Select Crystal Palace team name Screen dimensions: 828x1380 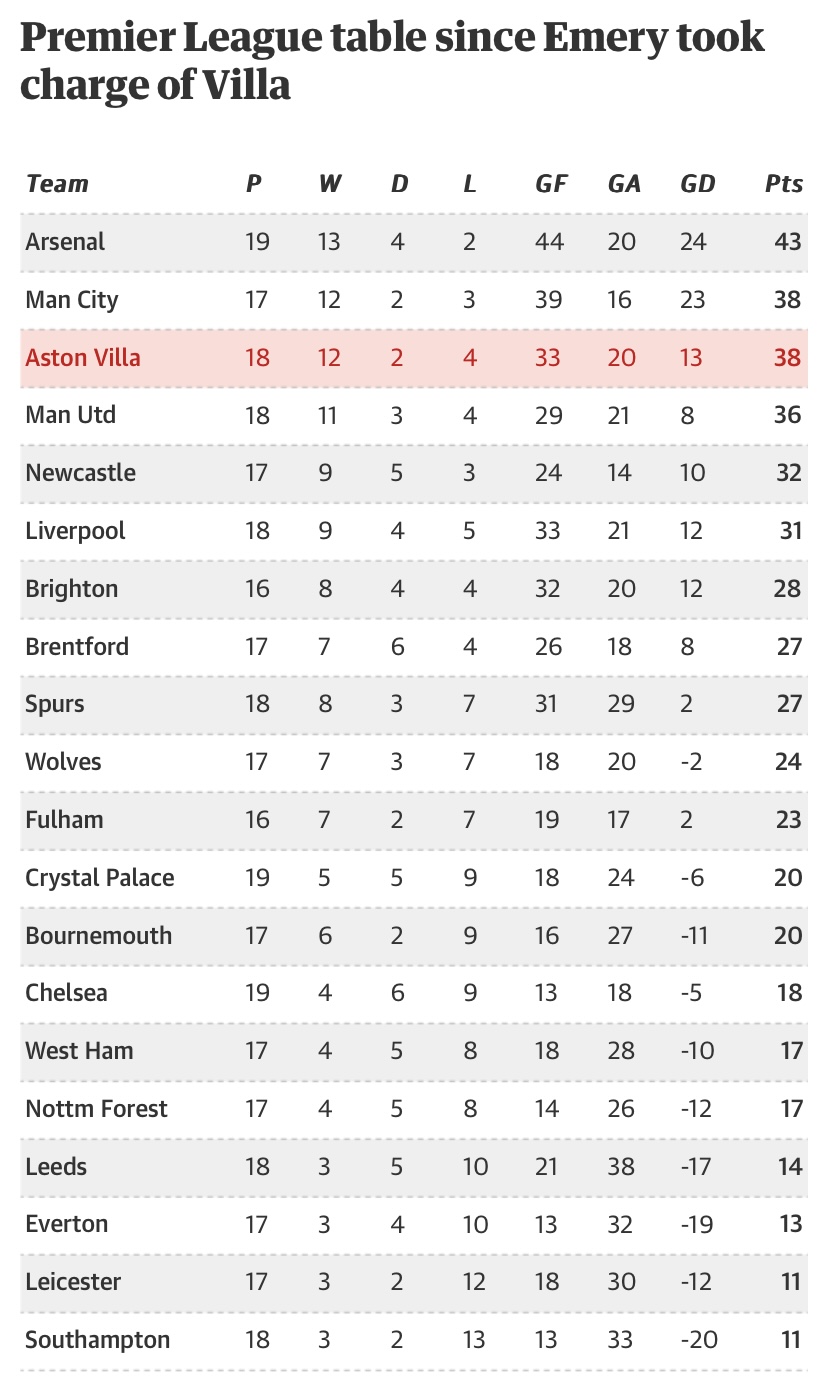(x=100, y=878)
